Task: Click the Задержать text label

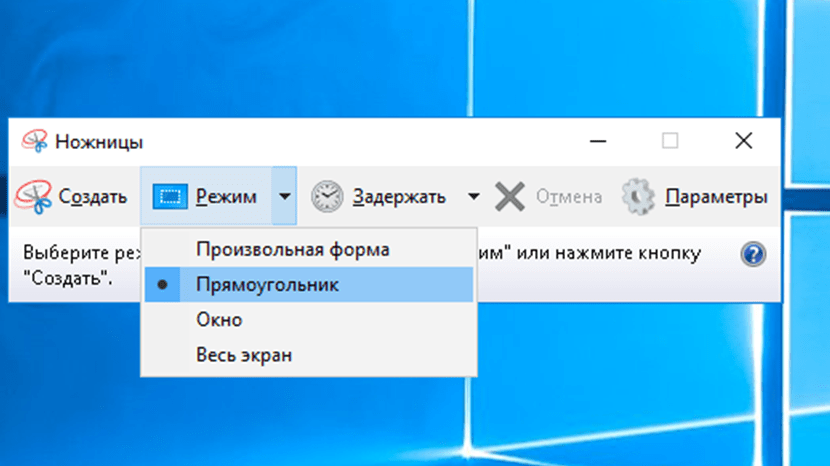Action: 399,196
